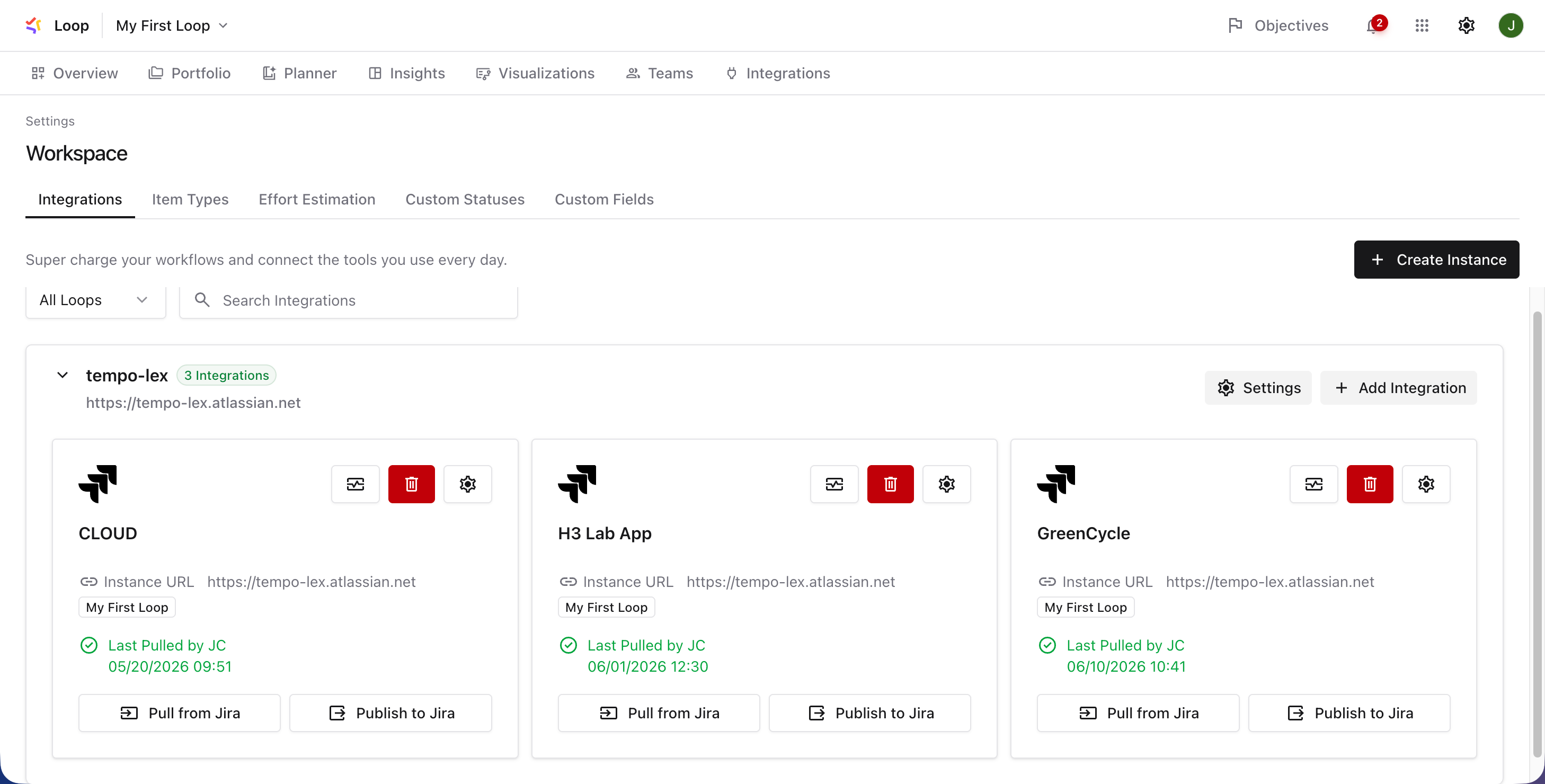The image size is (1545, 784).
Task: Click Pull from Jira on GreenCycle card
Action: (1139, 713)
